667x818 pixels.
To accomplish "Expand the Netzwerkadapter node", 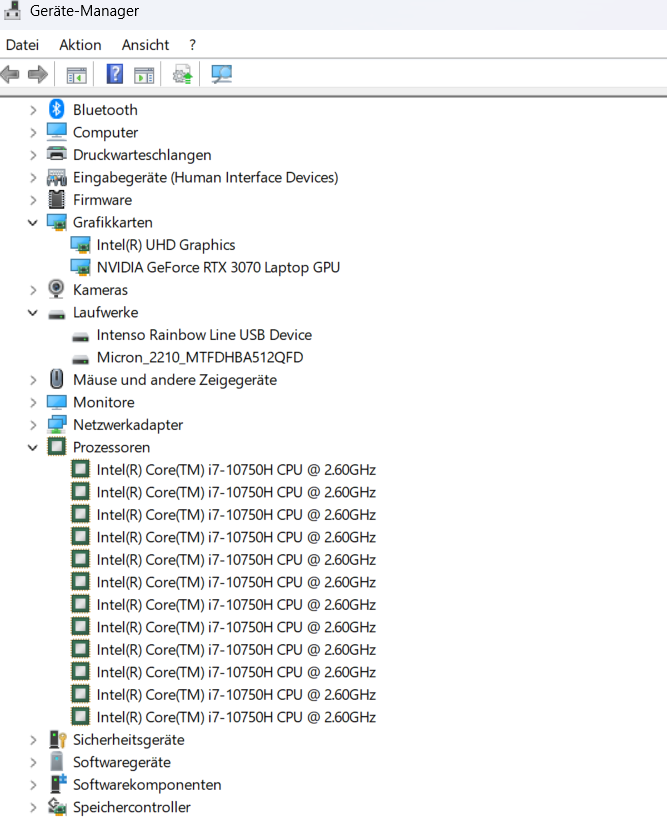I will tap(33, 425).
